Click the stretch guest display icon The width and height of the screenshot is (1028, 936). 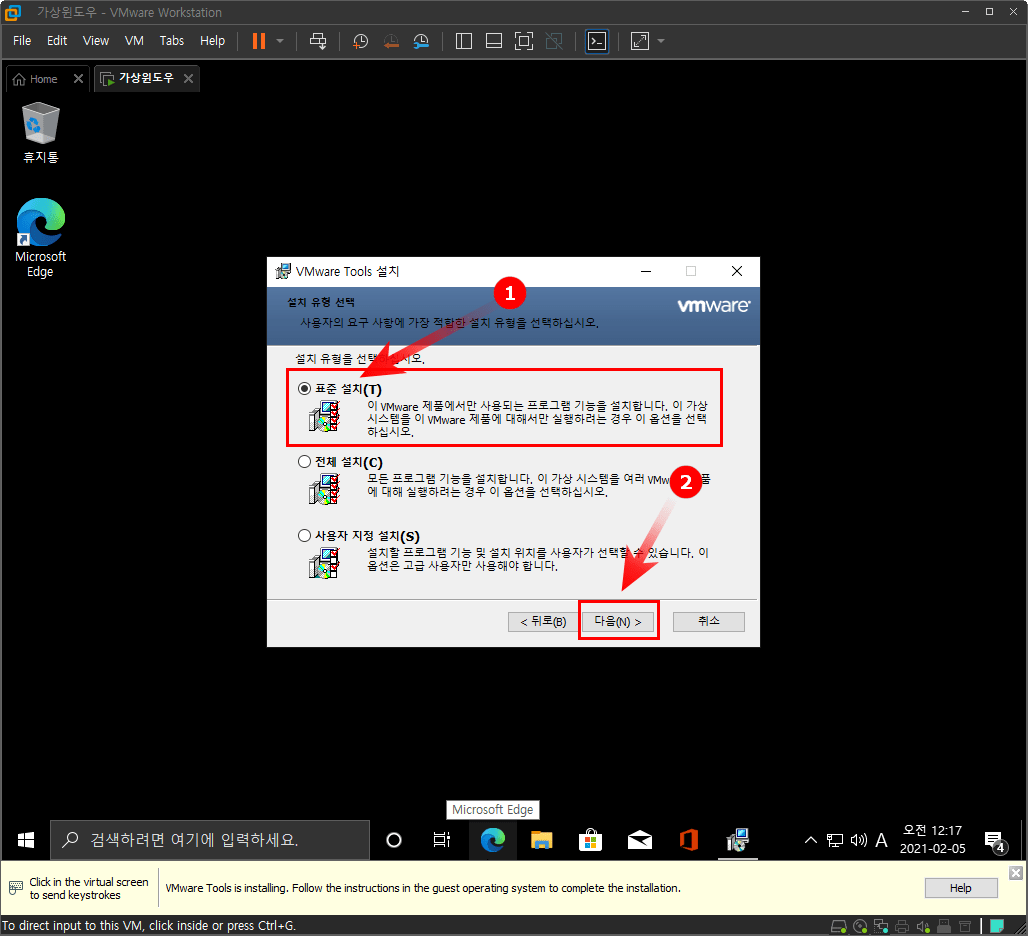[x=639, y=41]
